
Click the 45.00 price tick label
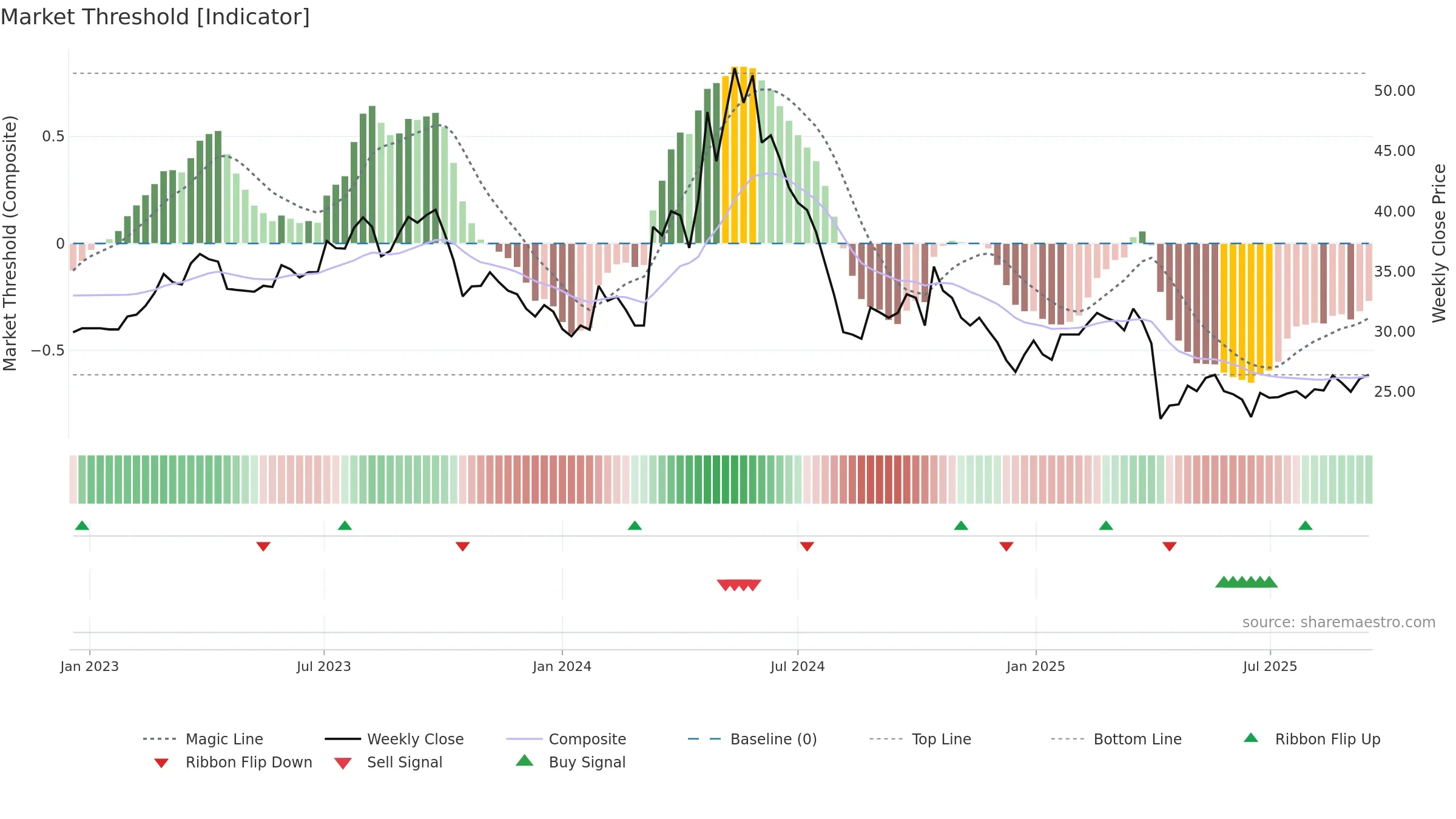(1395, 151)
